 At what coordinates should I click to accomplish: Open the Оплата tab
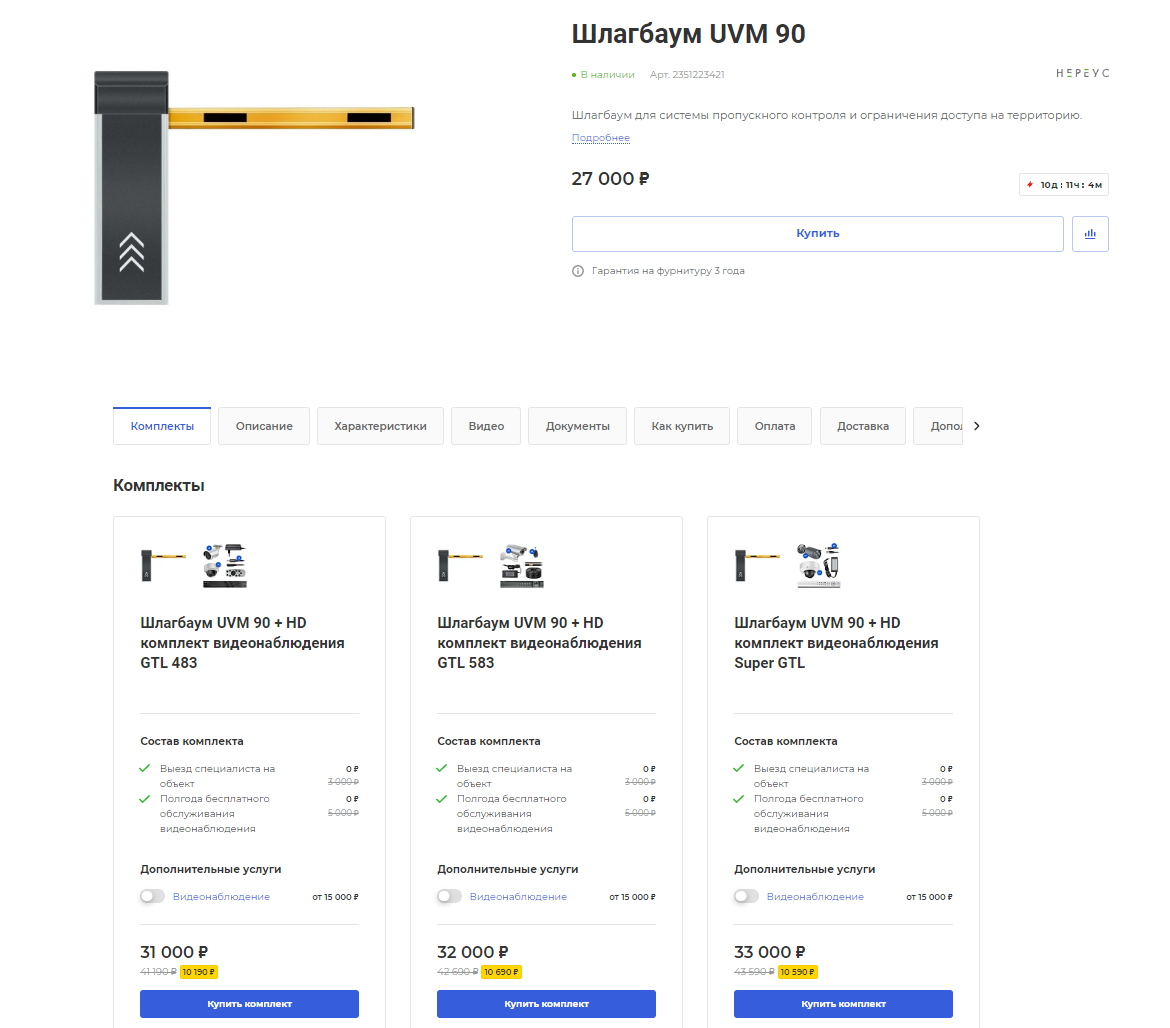(x=775, y=426)
